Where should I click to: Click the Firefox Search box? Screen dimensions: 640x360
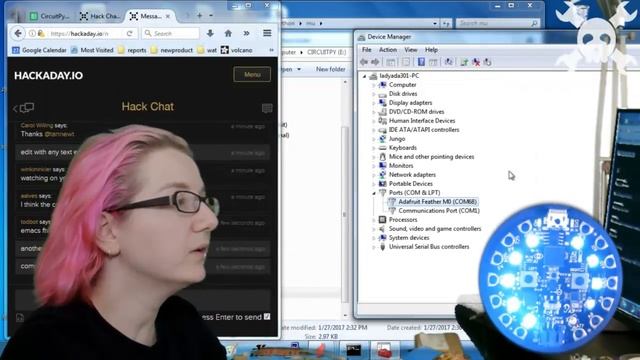click(171, 33)
